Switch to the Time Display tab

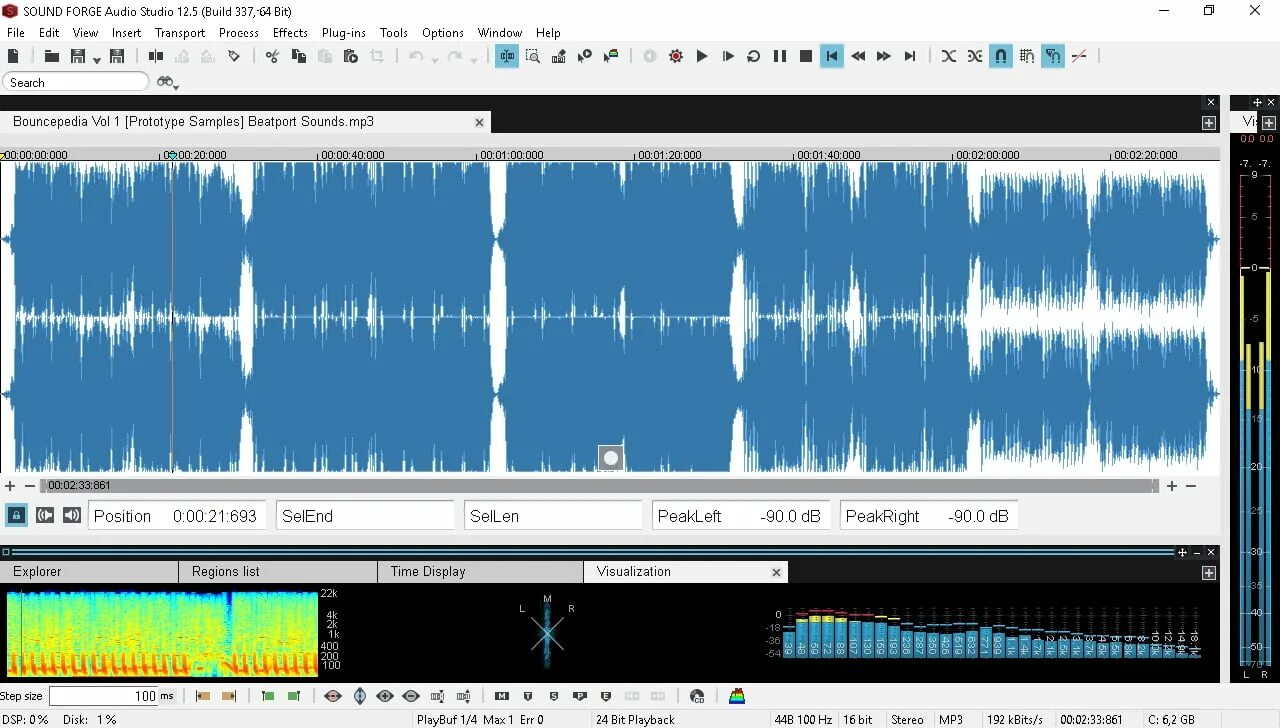coord(480,572)
